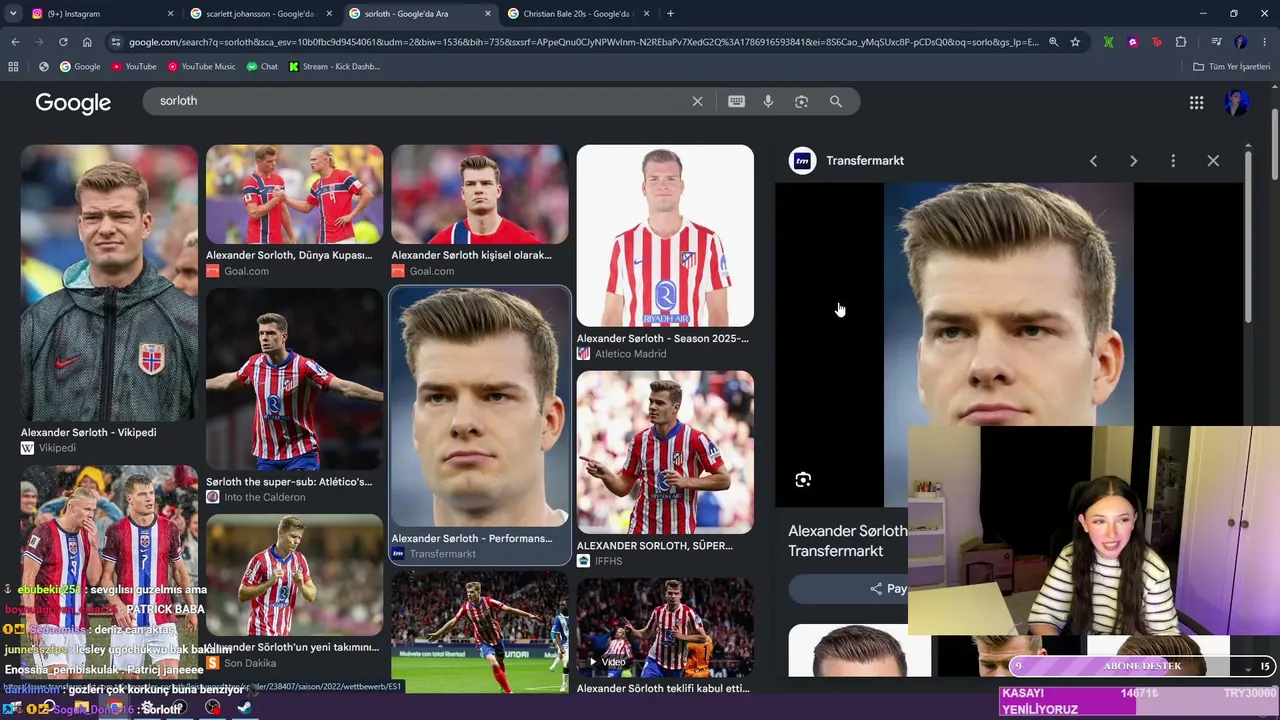Open the Stream - Kick Dashboard bookmark
The image size is (1280, 720).
334,67
